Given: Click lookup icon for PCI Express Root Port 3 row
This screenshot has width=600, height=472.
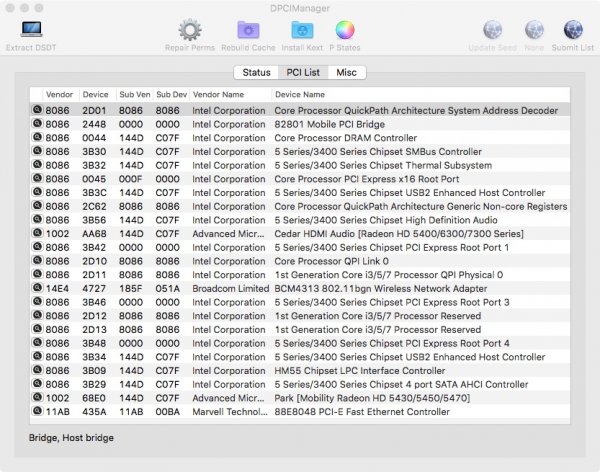Looking at the screenshot, I should click(x=37, y=302).
